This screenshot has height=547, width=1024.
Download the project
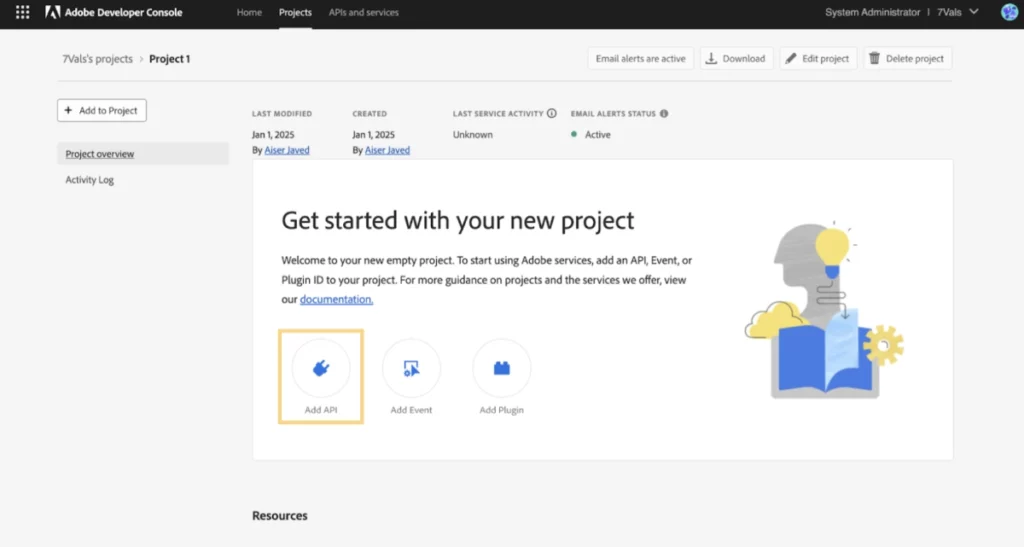pos(737,59)
